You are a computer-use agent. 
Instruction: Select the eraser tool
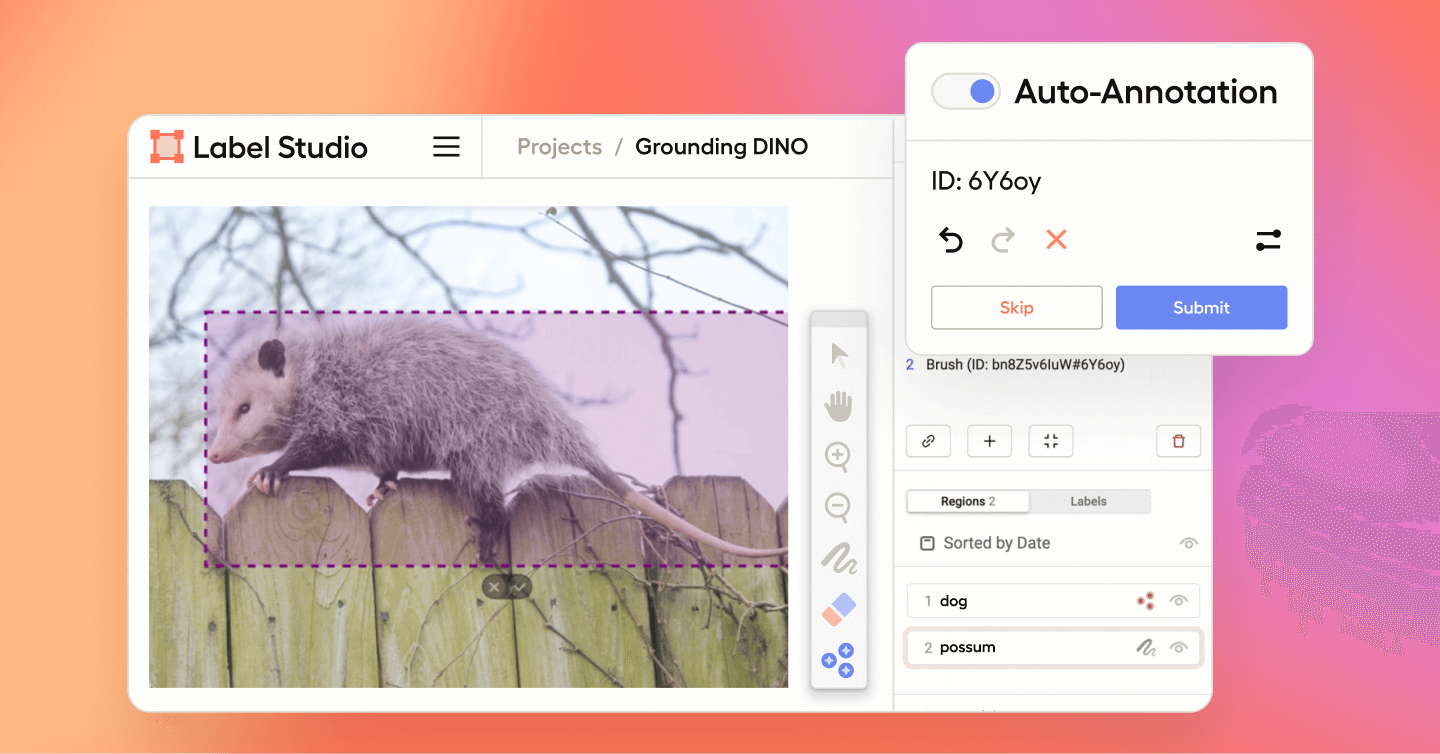(838, 608)
